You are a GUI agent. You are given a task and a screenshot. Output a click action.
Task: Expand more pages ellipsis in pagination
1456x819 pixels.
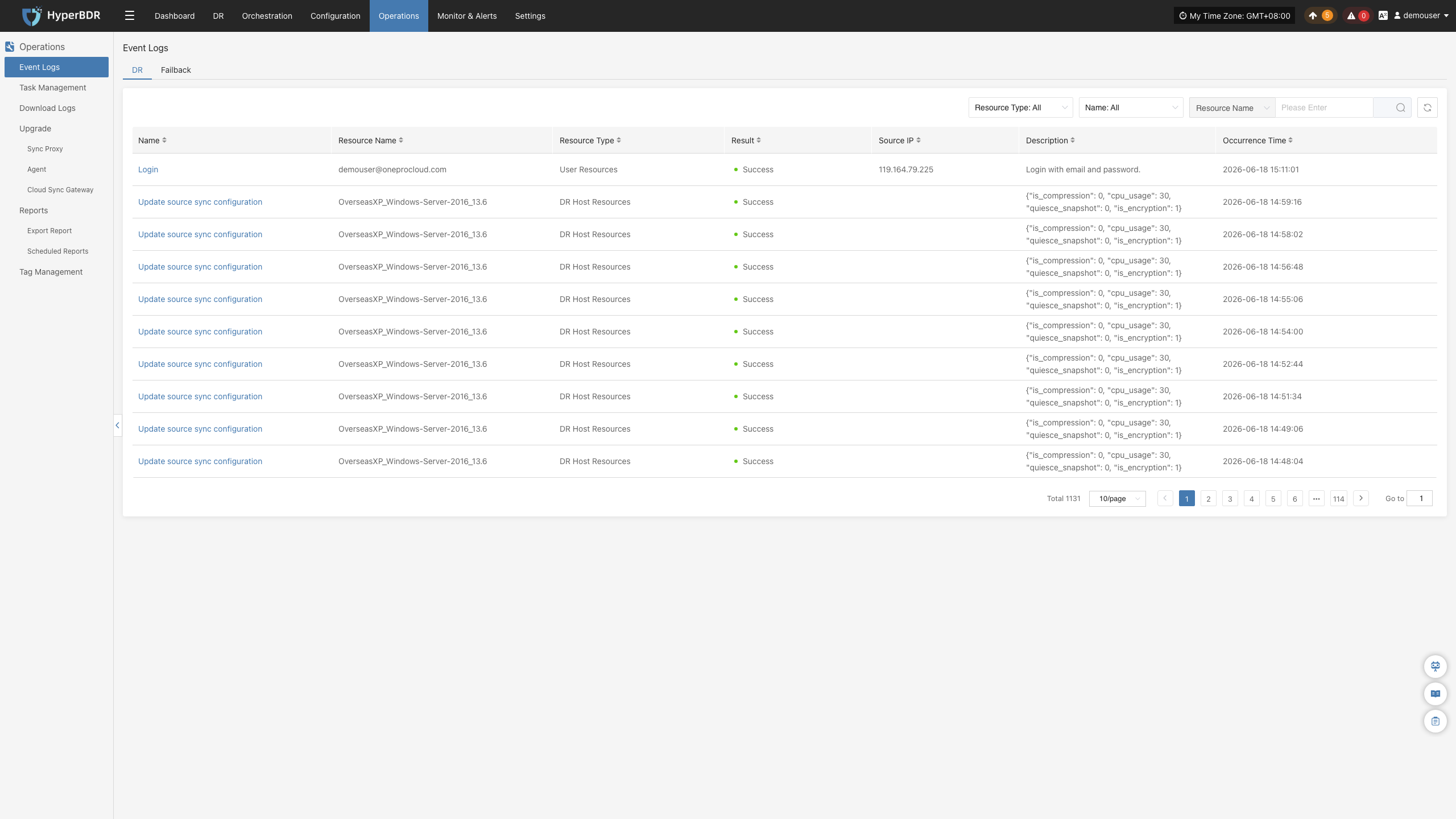(x=1317, y=498)
